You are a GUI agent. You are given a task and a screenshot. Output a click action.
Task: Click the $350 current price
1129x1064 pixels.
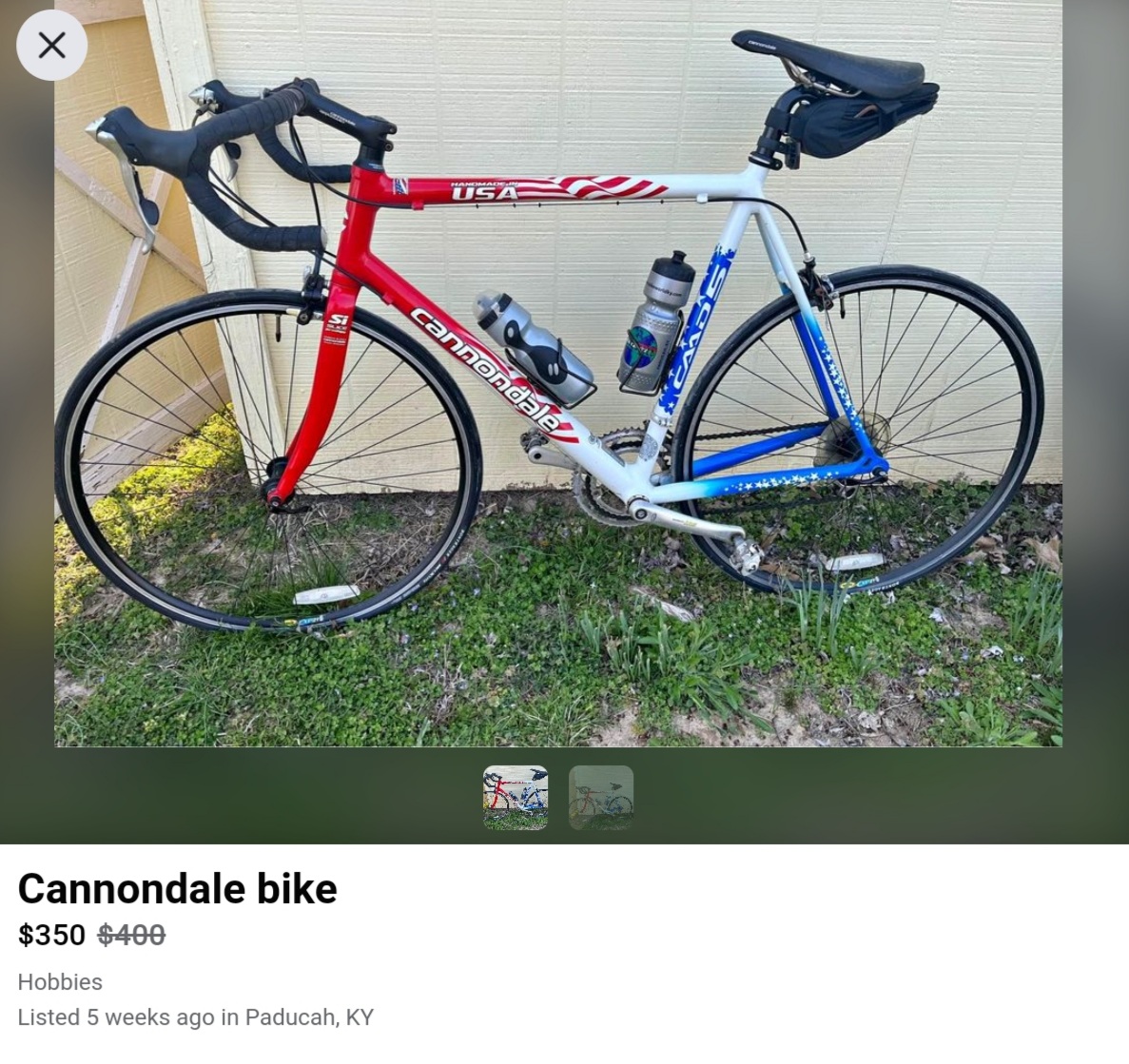52,935
